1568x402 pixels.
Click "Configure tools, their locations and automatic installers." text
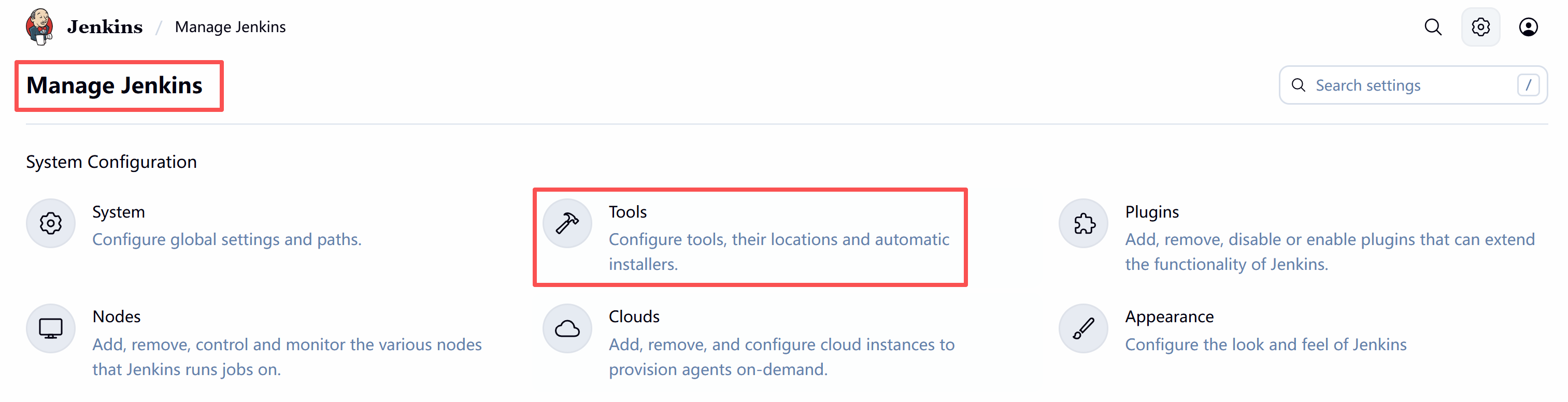click(x=779, y=252)
